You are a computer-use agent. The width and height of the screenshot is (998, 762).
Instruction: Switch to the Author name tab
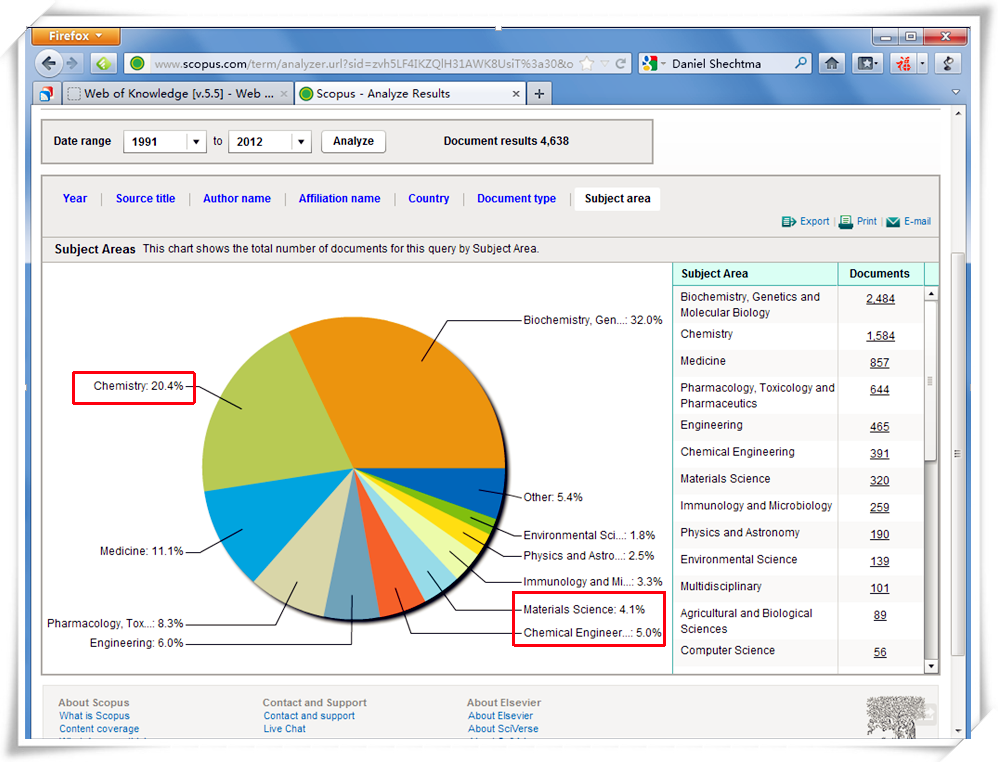pyautogui.click(x=236, y=198)
